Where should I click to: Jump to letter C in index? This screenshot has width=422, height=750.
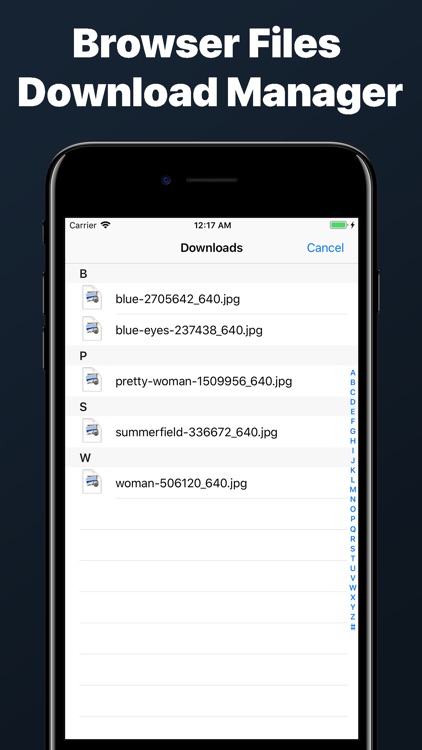pyautogui.click(x=353, y=392)
